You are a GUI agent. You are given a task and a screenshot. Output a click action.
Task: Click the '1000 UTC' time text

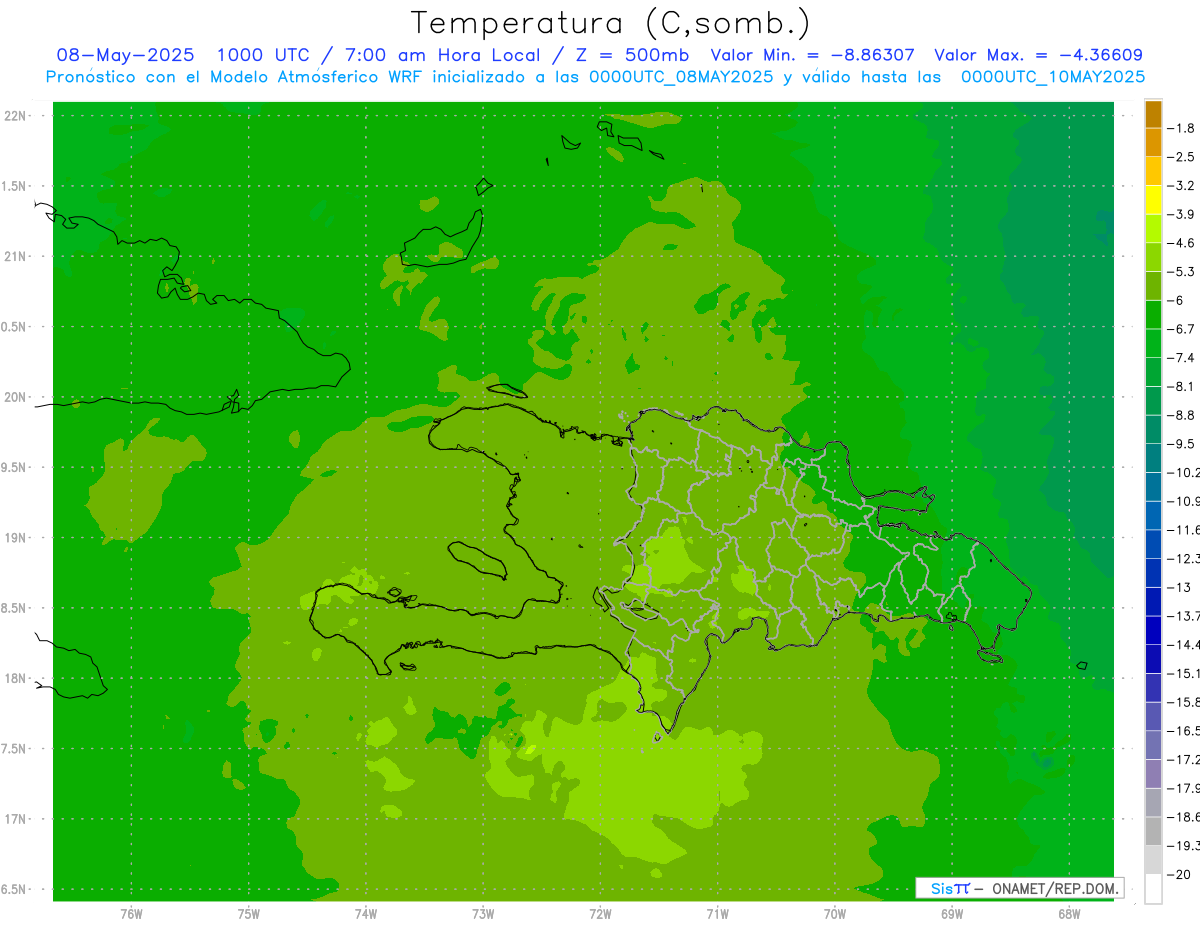pos(263,55)
